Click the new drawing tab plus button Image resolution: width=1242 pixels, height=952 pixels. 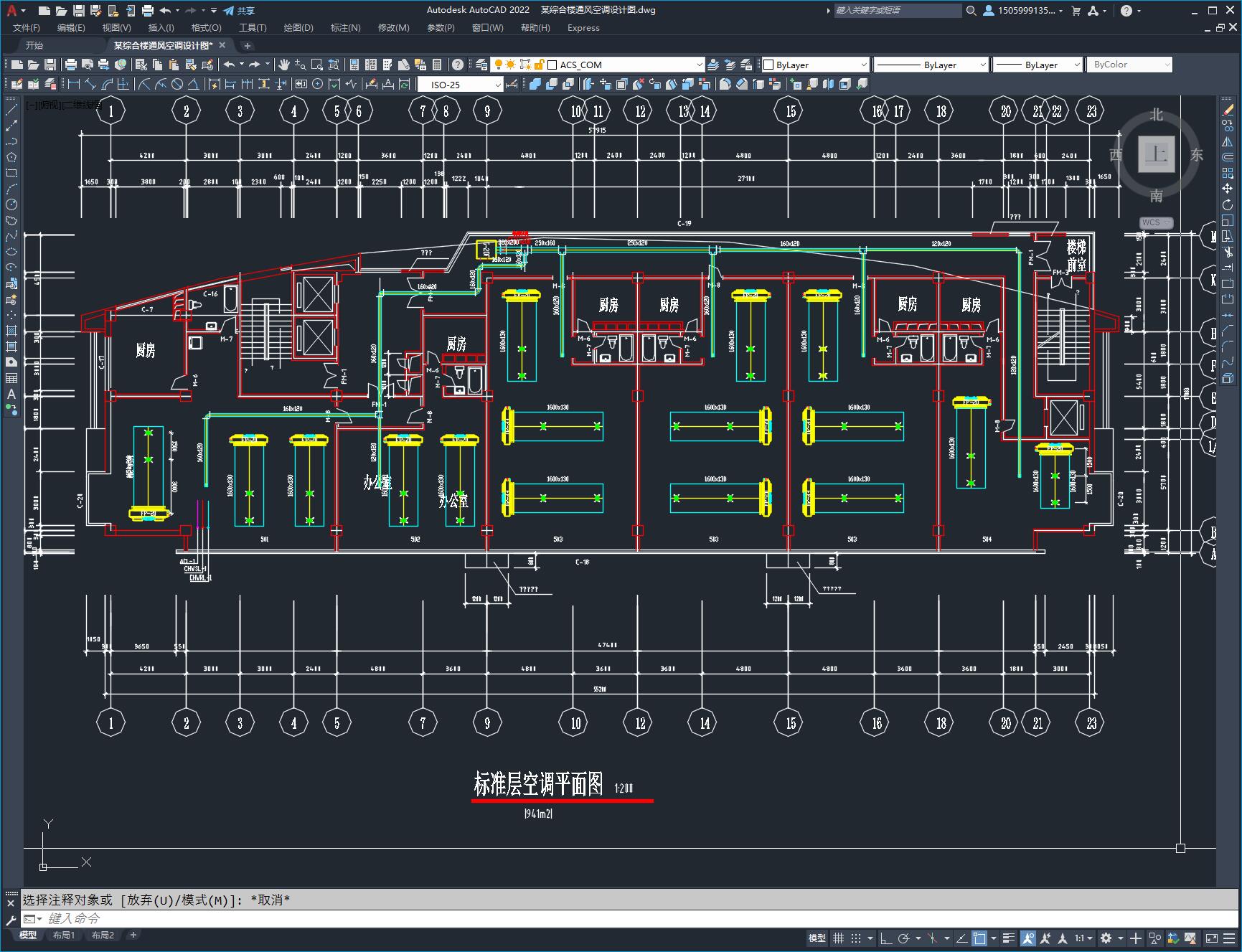[248, 45]
